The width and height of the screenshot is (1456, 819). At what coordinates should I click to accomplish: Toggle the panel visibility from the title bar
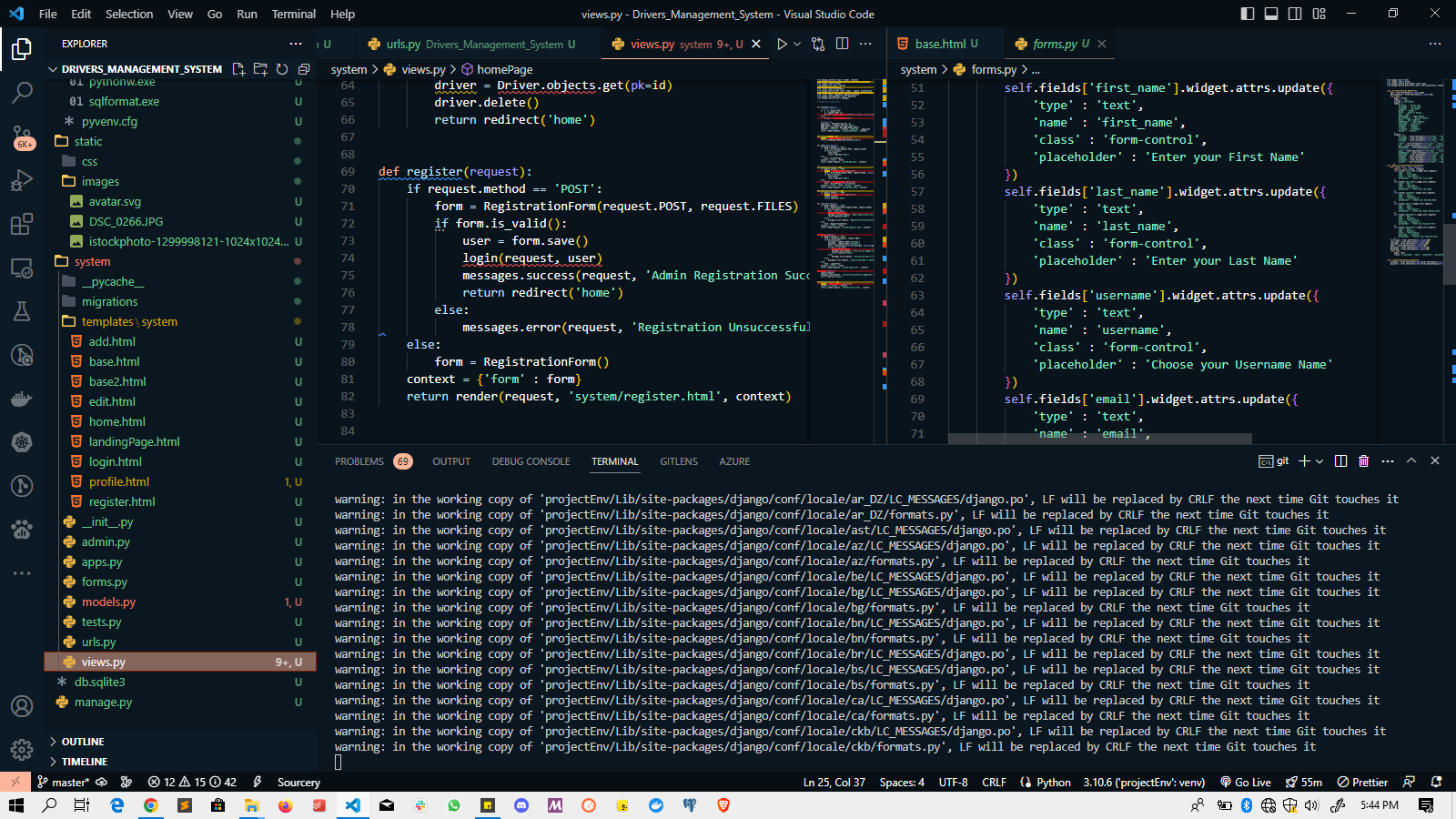pos(1270,14)
